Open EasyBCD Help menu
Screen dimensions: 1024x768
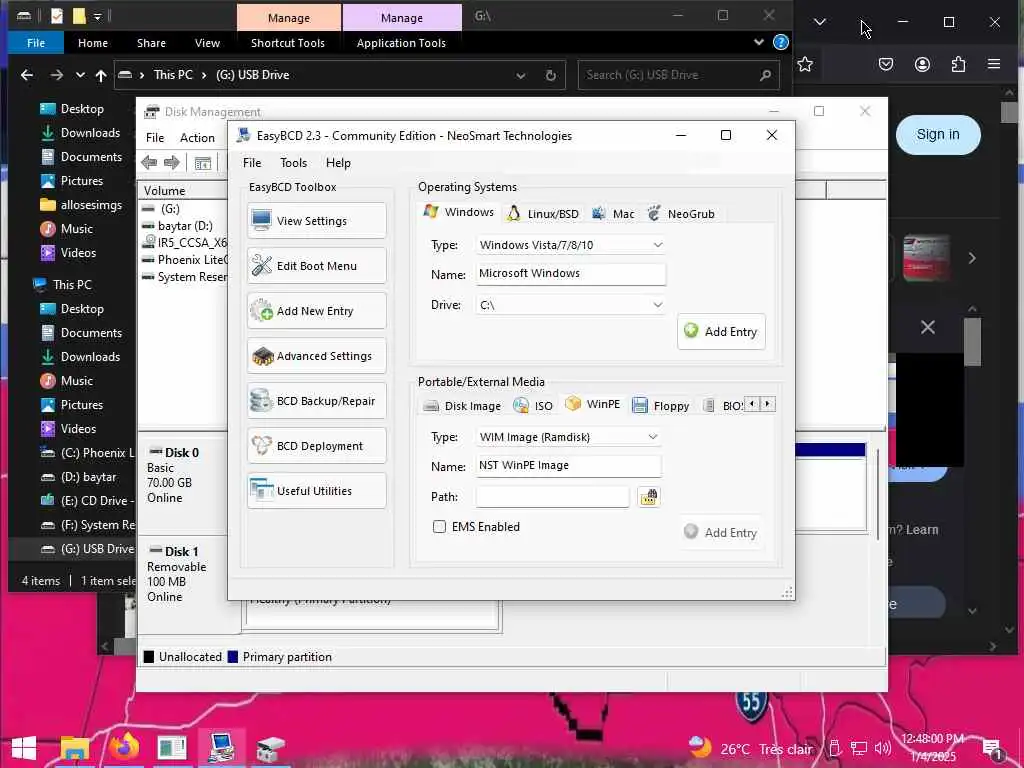(338, 163)
